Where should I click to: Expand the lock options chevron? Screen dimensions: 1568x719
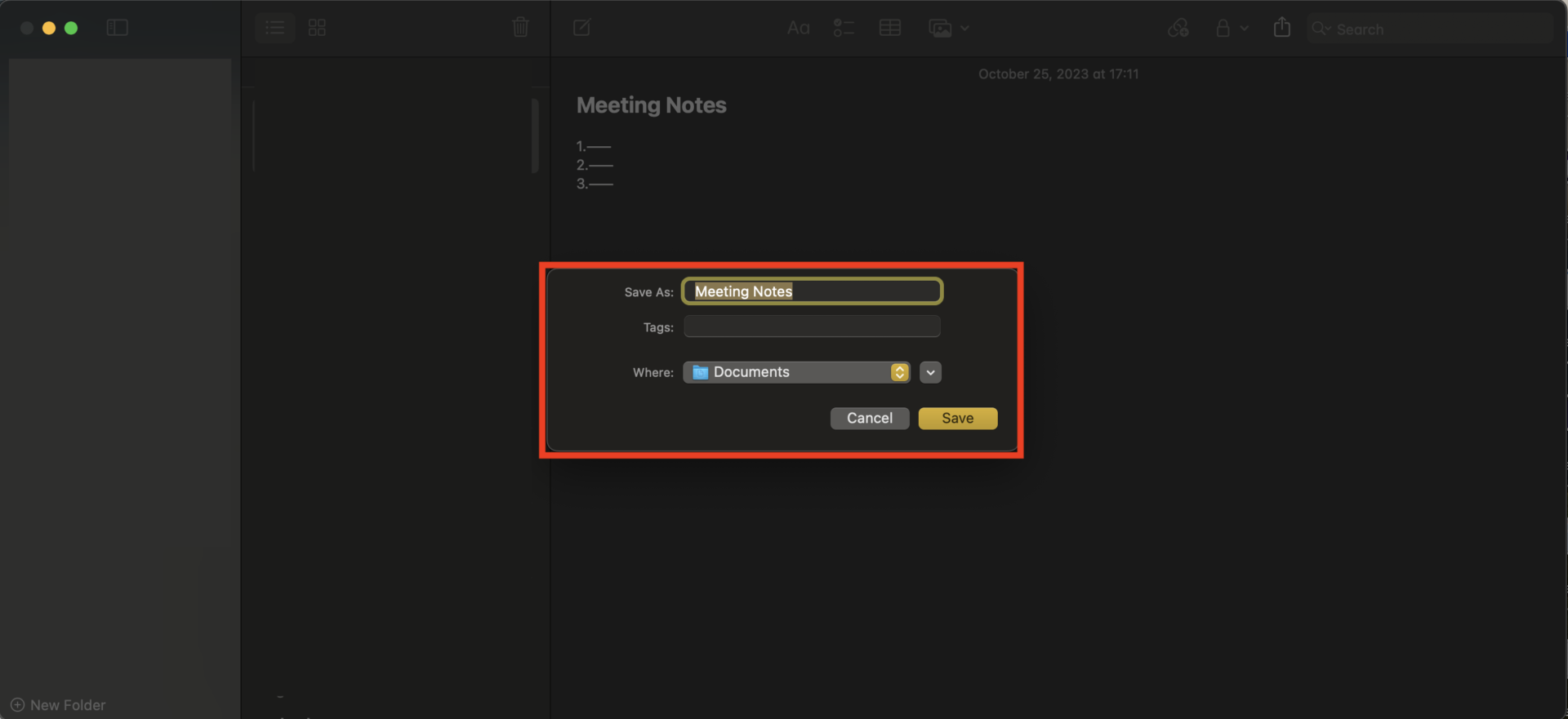pyautogui.click(x=1244, y=28)
